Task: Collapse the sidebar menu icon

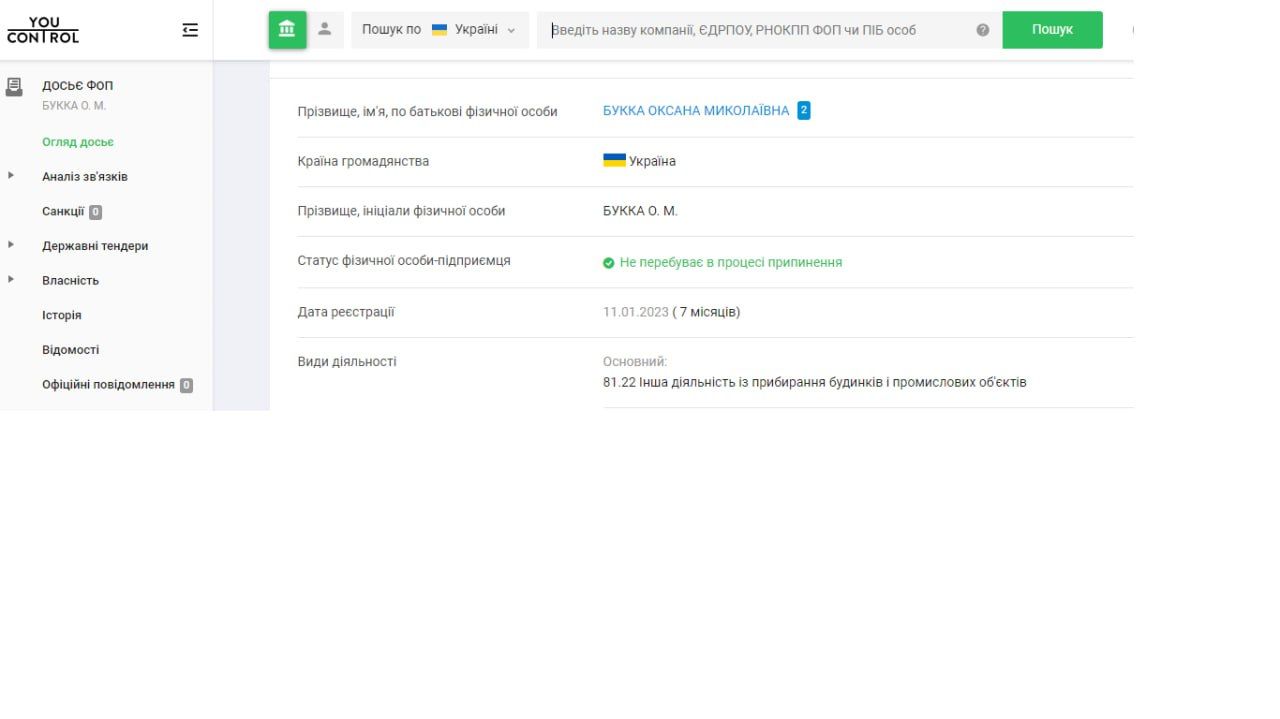Action: [x=190, y=30]
